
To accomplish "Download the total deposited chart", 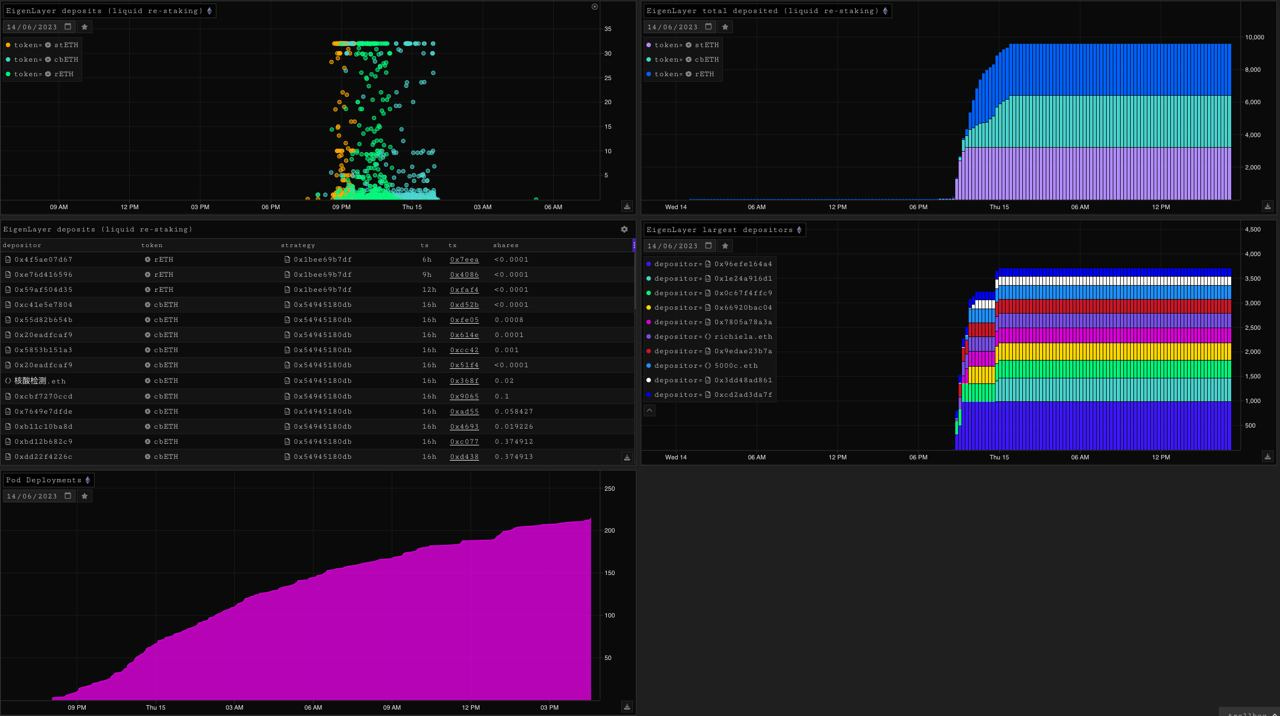I will (1267, 206).
